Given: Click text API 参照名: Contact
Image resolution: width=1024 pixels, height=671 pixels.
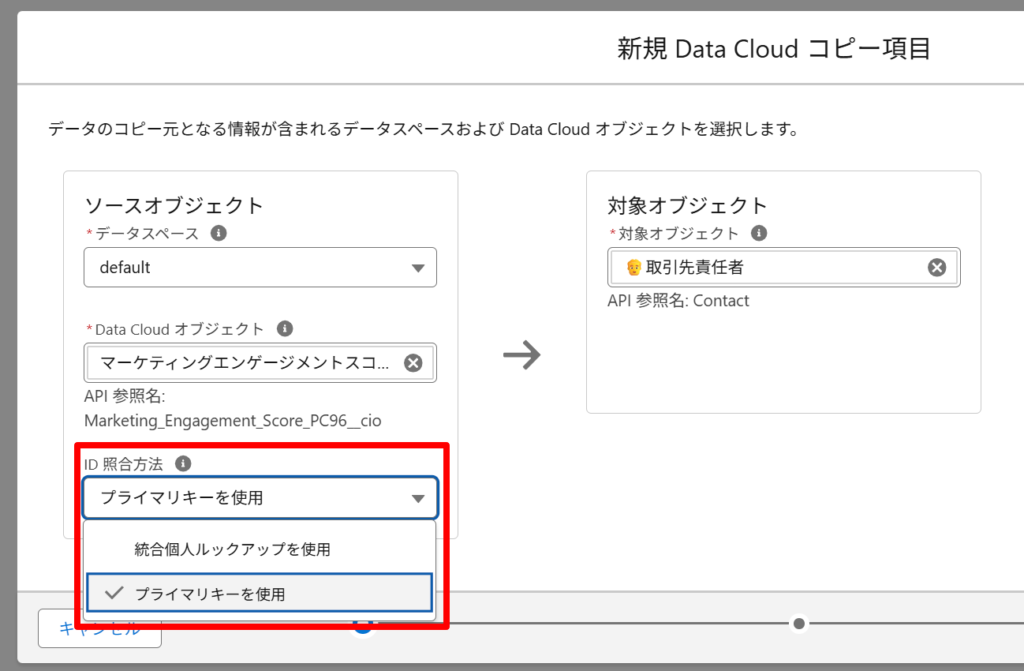Looking at the screenshot, I should click(x=678, y=301).
